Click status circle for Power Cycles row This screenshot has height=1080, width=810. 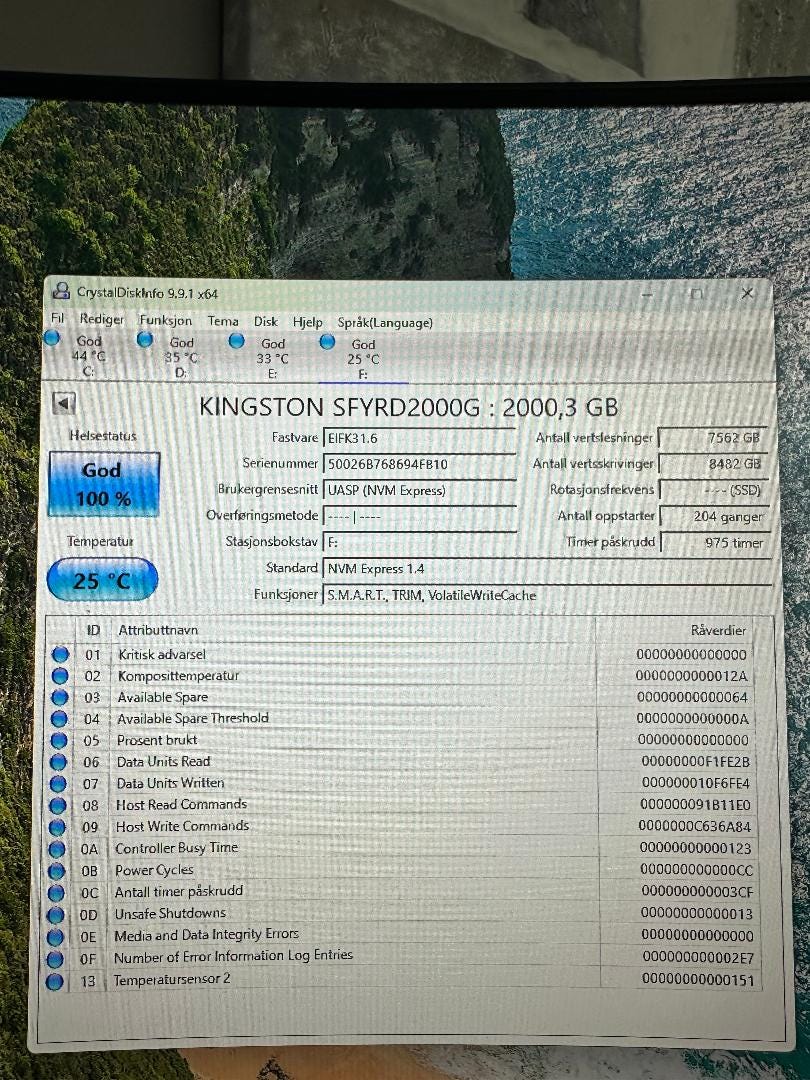pyautogui.click(x=57, y=871)
